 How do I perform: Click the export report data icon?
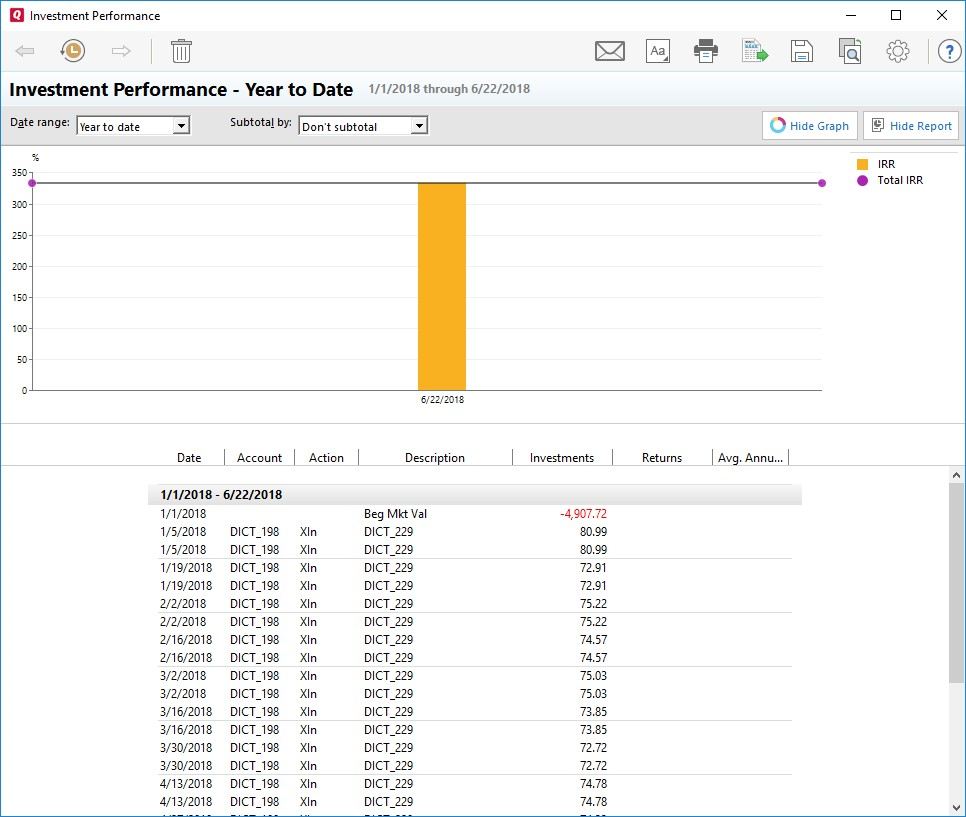754,51
